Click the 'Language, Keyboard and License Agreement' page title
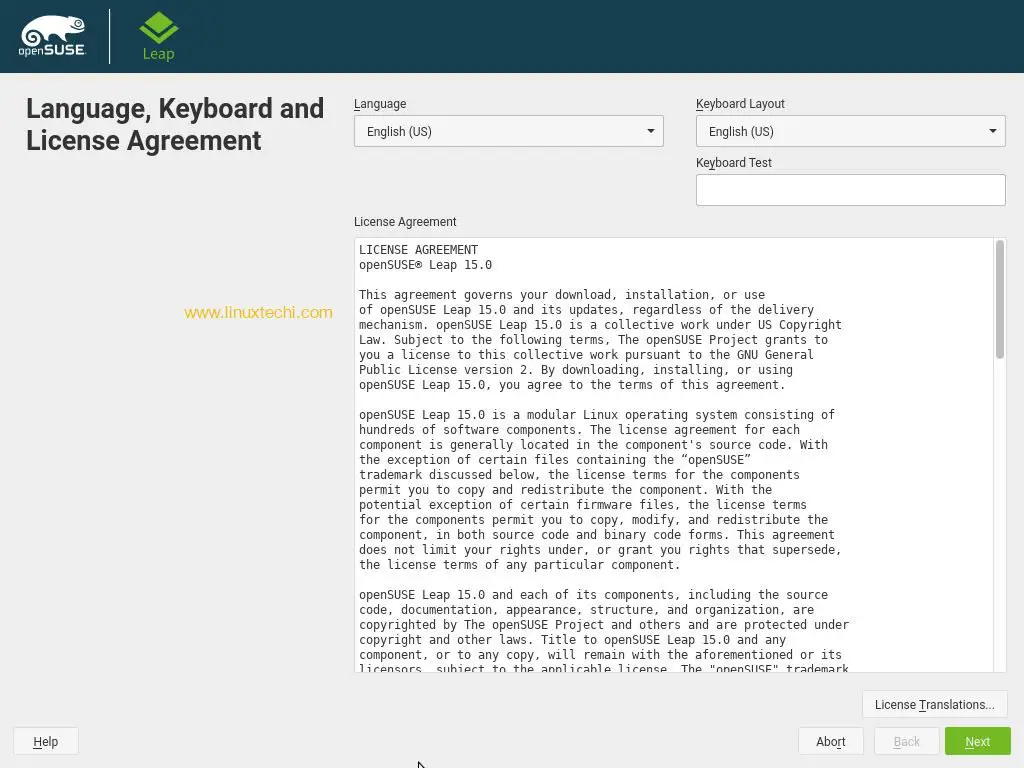 point(175,124)
